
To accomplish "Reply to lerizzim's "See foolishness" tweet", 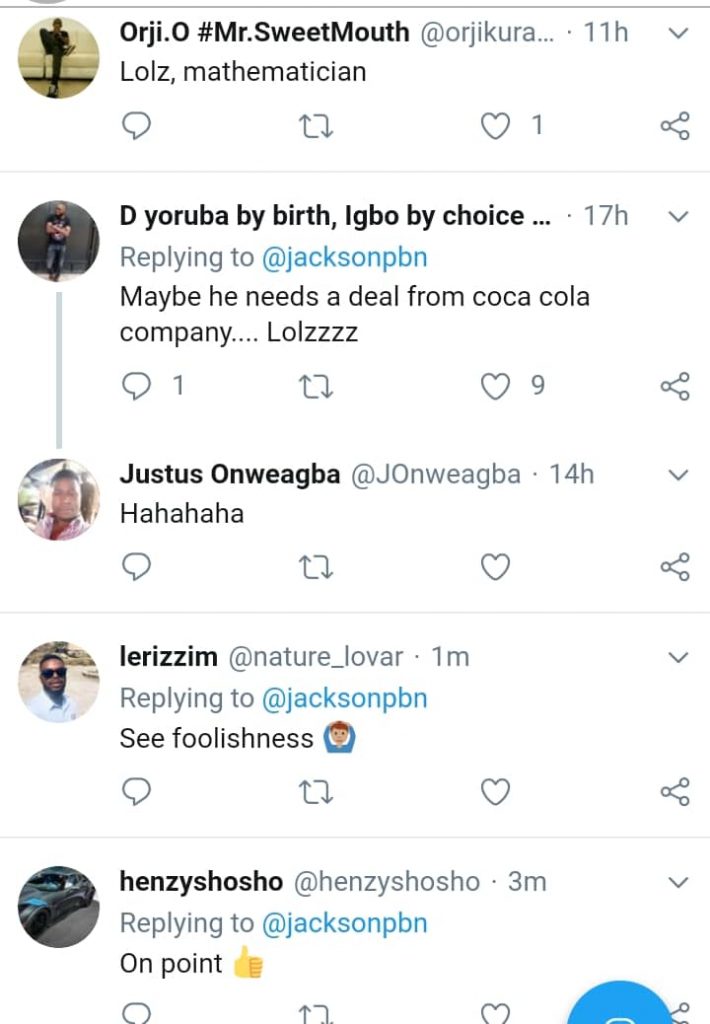I will [x=136, y=792].
